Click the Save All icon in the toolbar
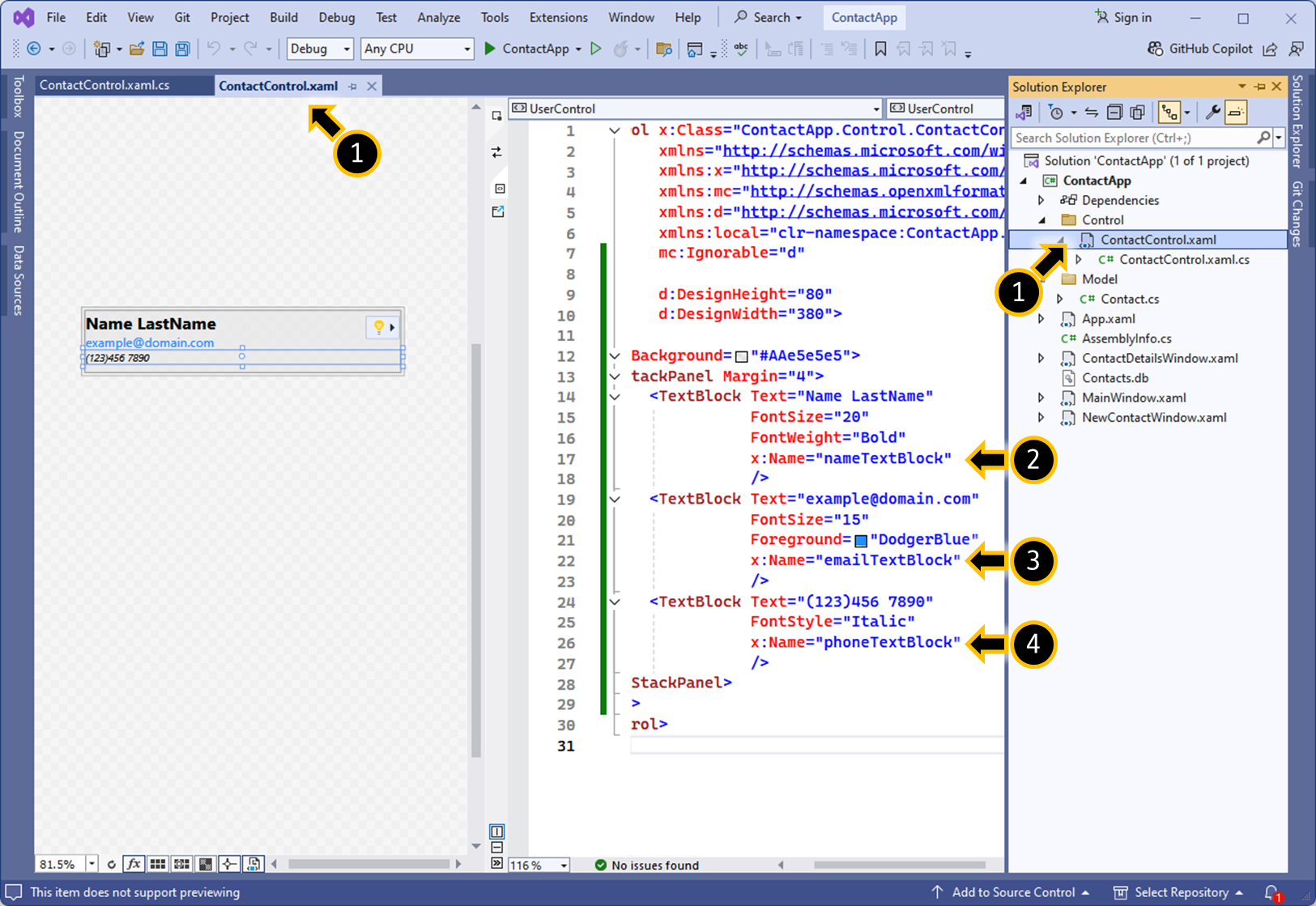 (182, 49)
